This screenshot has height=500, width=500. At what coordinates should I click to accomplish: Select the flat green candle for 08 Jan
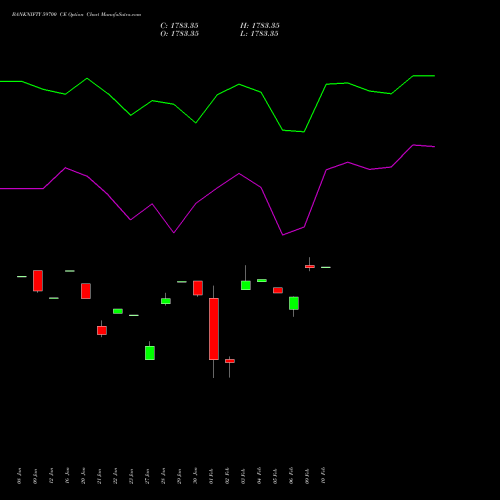(22, 276)
